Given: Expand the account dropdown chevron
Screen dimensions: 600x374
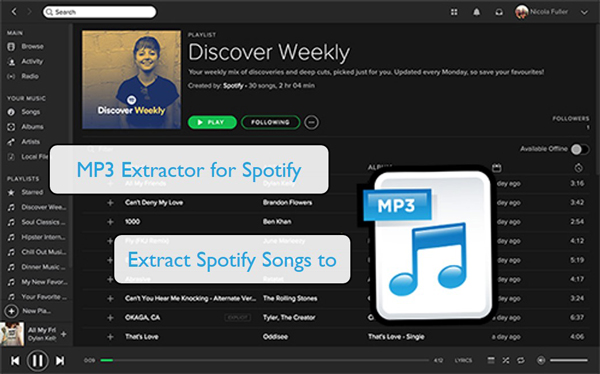Looking at the screenshot, I should pyautogui.click(x=584, y=12).
